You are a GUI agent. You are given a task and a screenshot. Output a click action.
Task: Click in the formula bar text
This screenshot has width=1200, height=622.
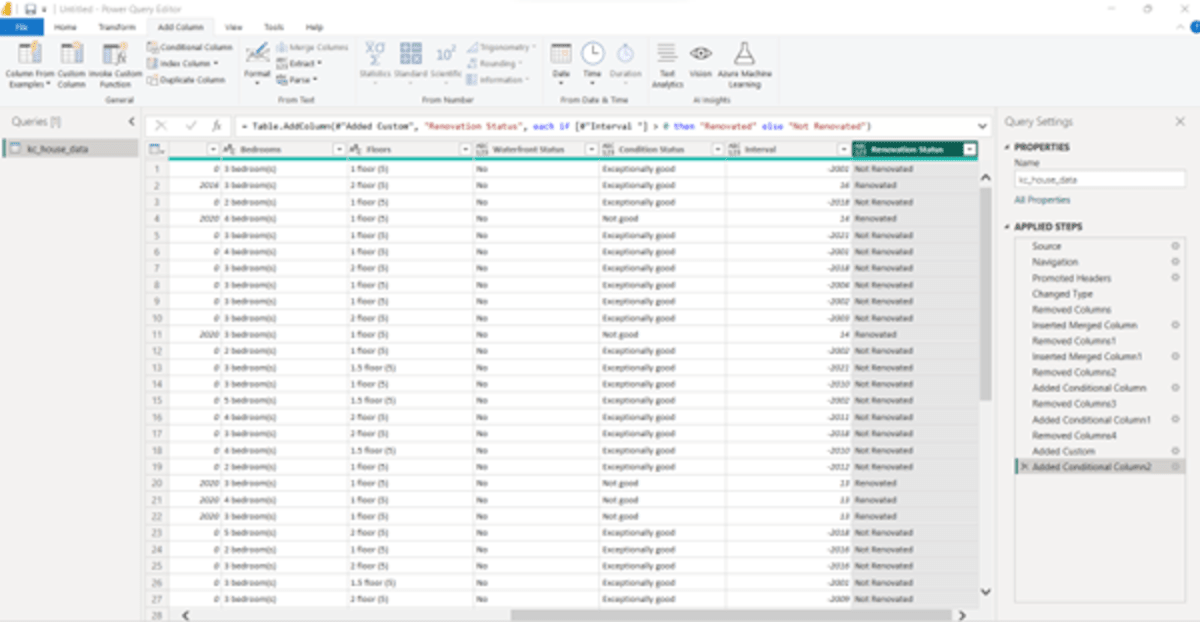coord(555,126)
